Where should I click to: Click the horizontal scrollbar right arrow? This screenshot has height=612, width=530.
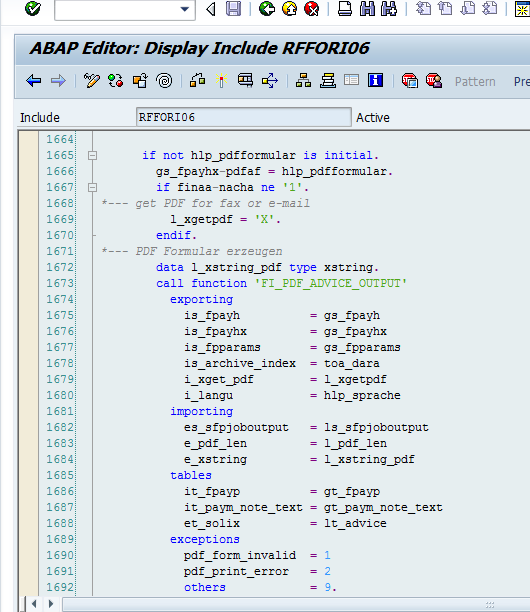(x=51, y=604)
